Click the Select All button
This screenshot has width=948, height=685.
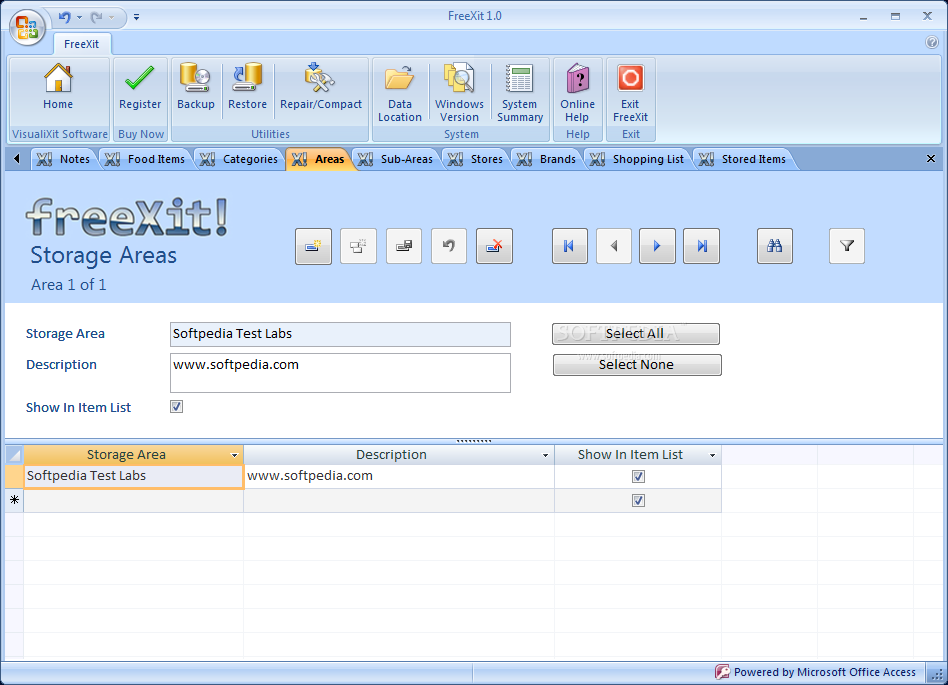click(x=635, y=334)
